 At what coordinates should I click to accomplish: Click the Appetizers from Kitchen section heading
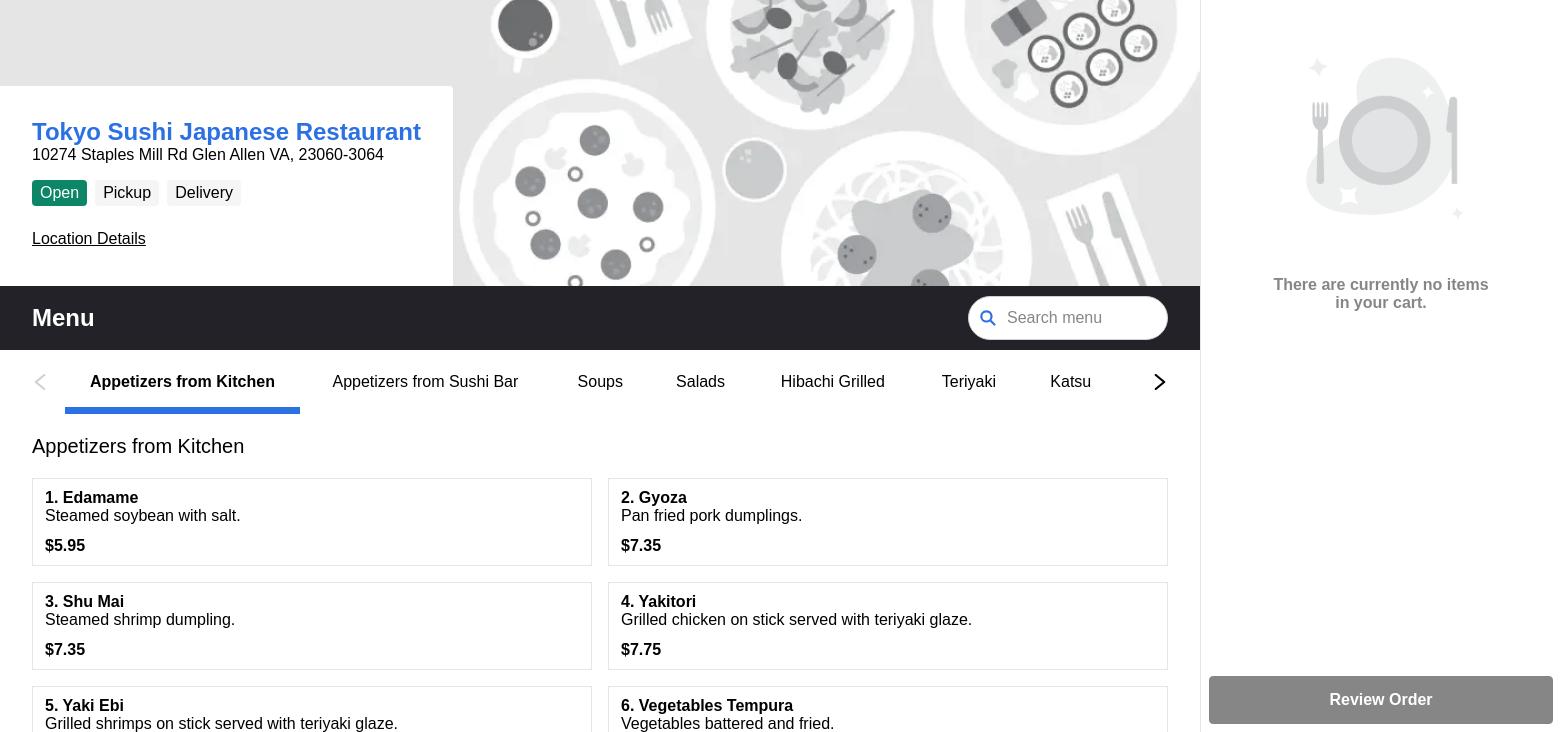[x=138, y=446]
